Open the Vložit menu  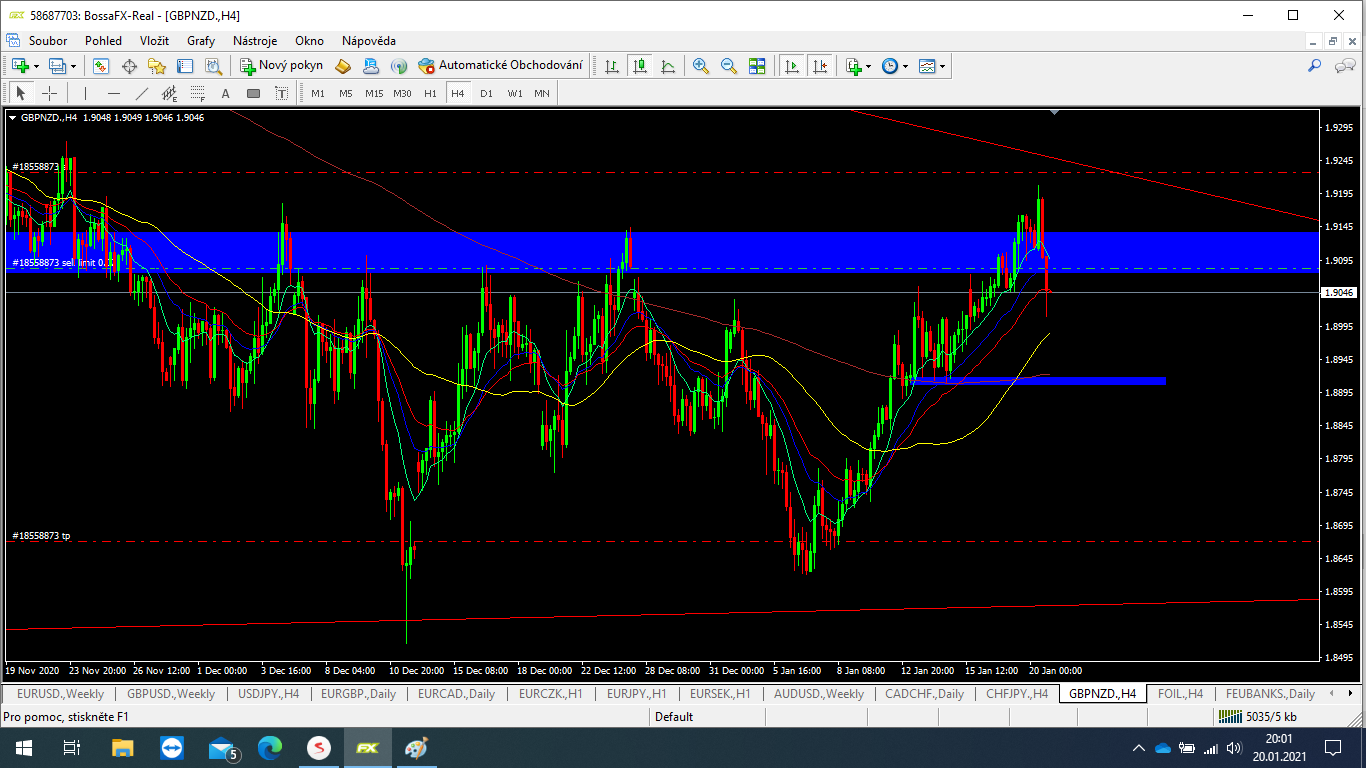(154, 41)
